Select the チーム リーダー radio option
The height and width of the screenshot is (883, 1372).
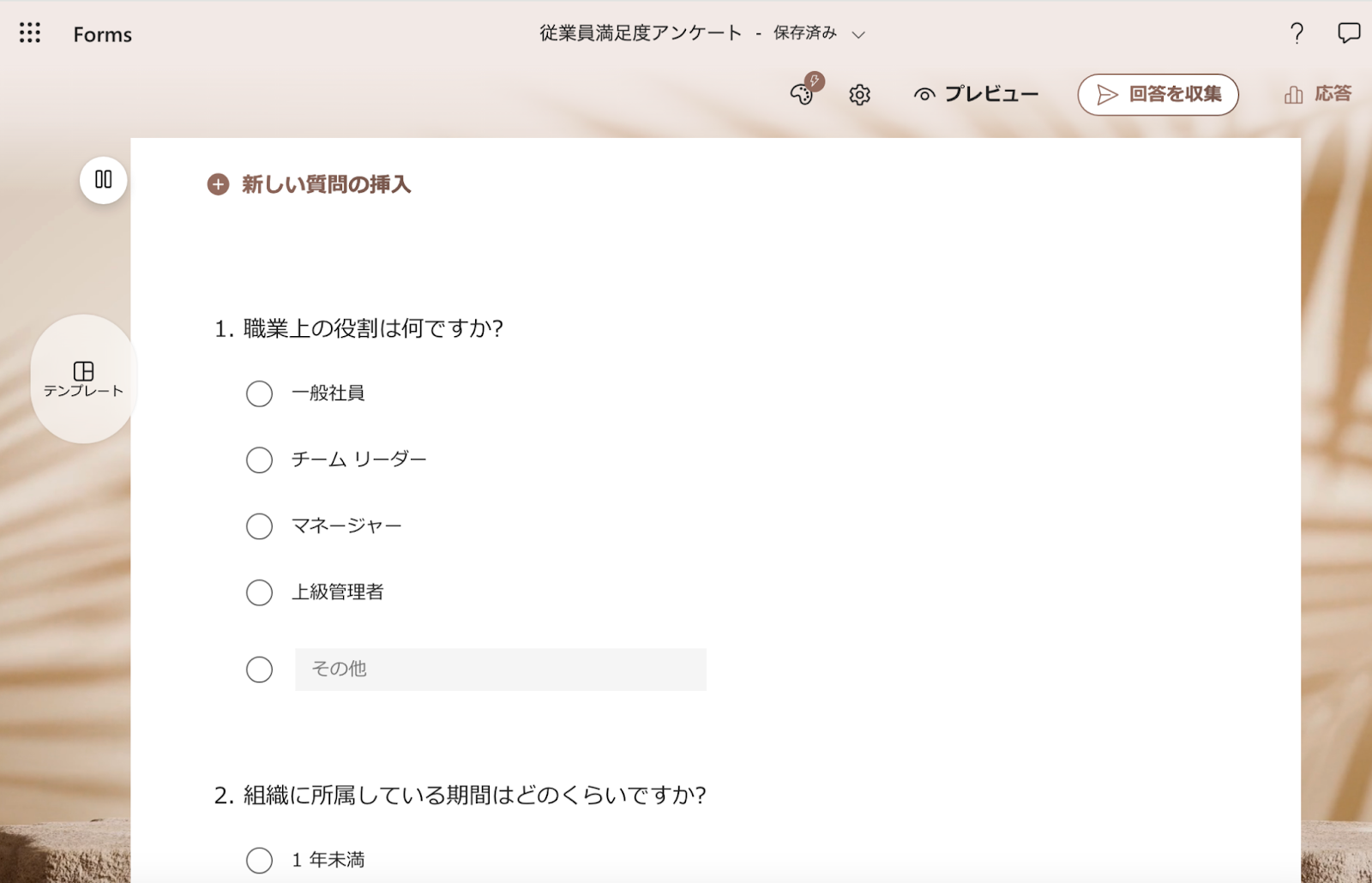point(260,460)
